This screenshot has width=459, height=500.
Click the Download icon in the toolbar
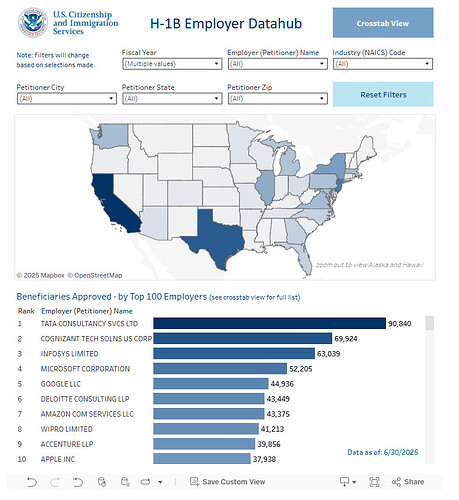coord(345,482)
